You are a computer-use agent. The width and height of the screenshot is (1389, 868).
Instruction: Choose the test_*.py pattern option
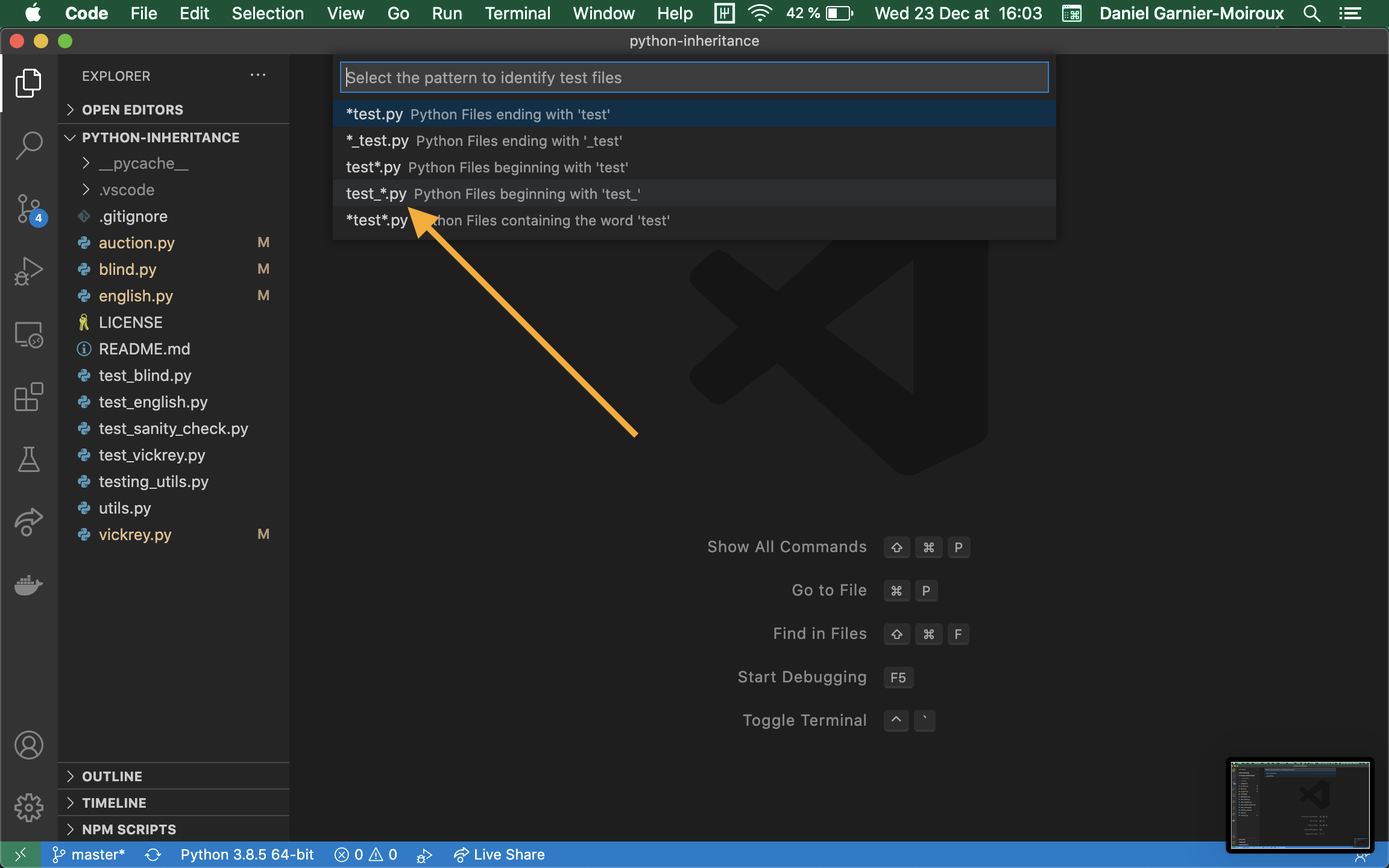[493, 193]
